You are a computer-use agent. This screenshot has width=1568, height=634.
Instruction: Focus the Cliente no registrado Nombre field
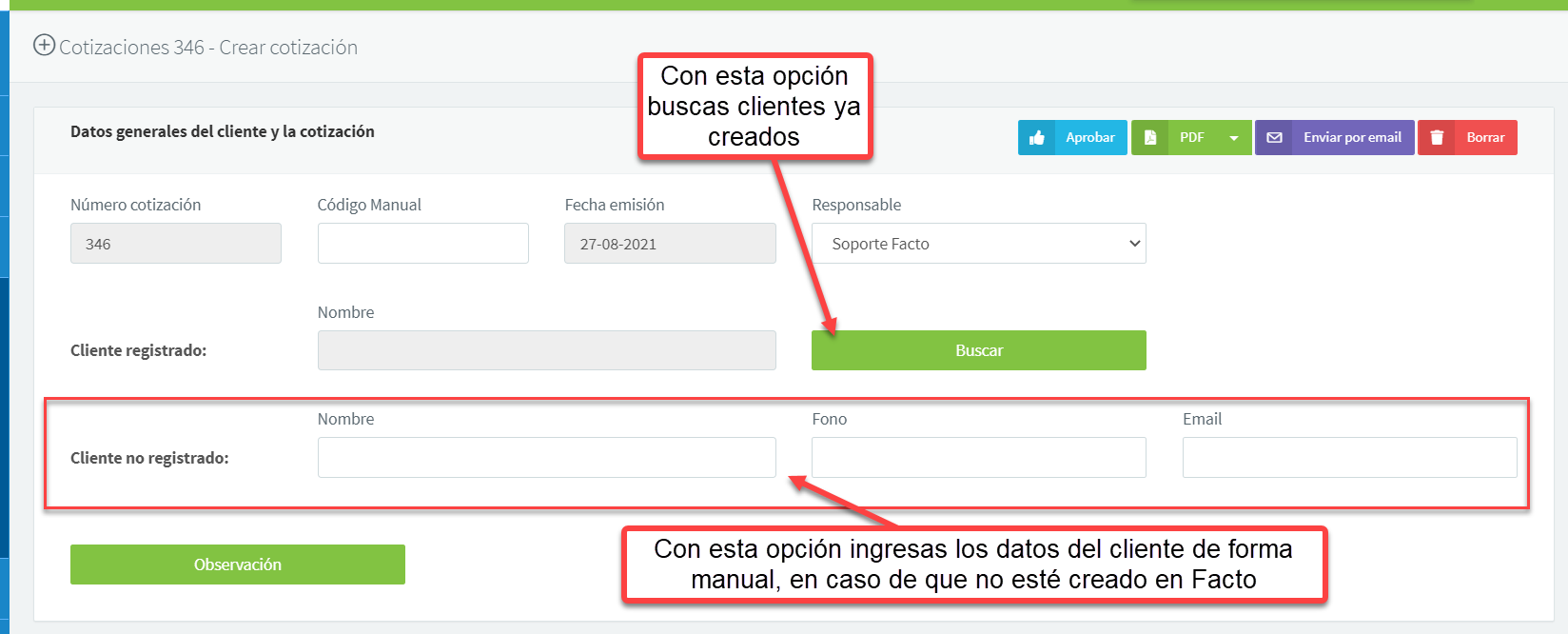coord(546,458)
